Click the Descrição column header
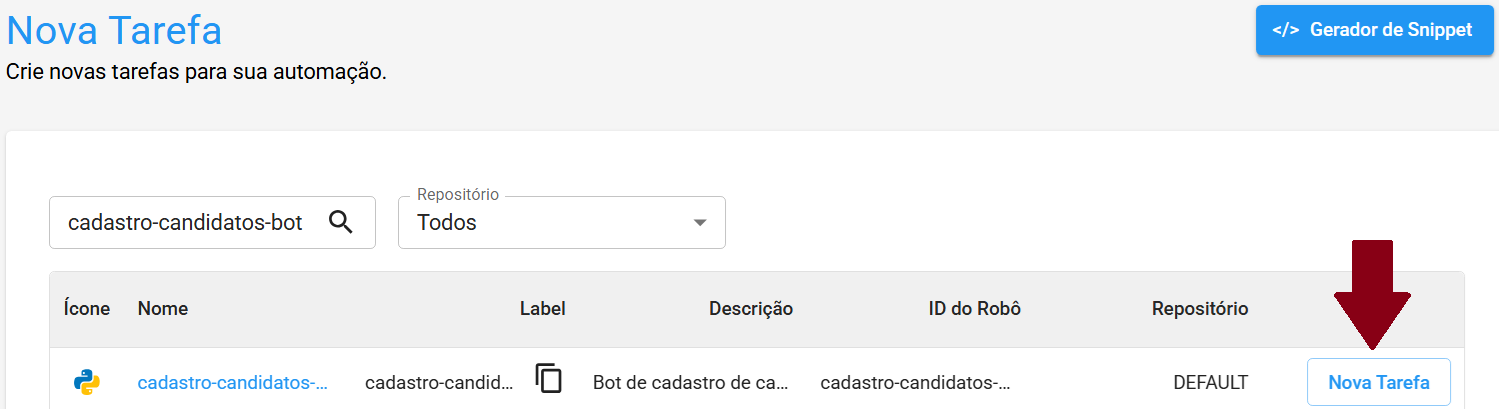This screenshot has width=1499, height=409. [x=751, y=309]
